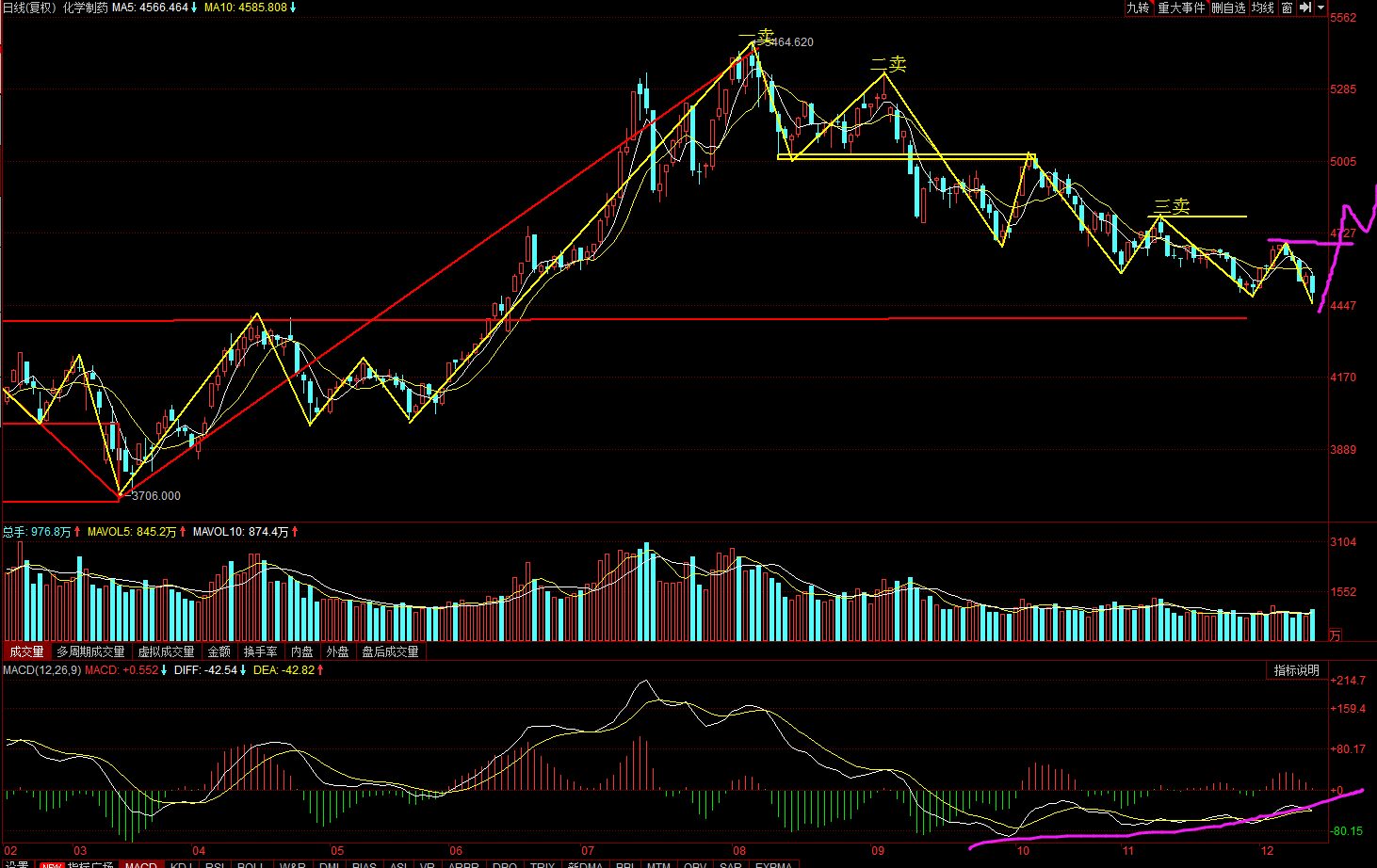Click the 二卖 annotation on the chart

(x=888, y=63)
